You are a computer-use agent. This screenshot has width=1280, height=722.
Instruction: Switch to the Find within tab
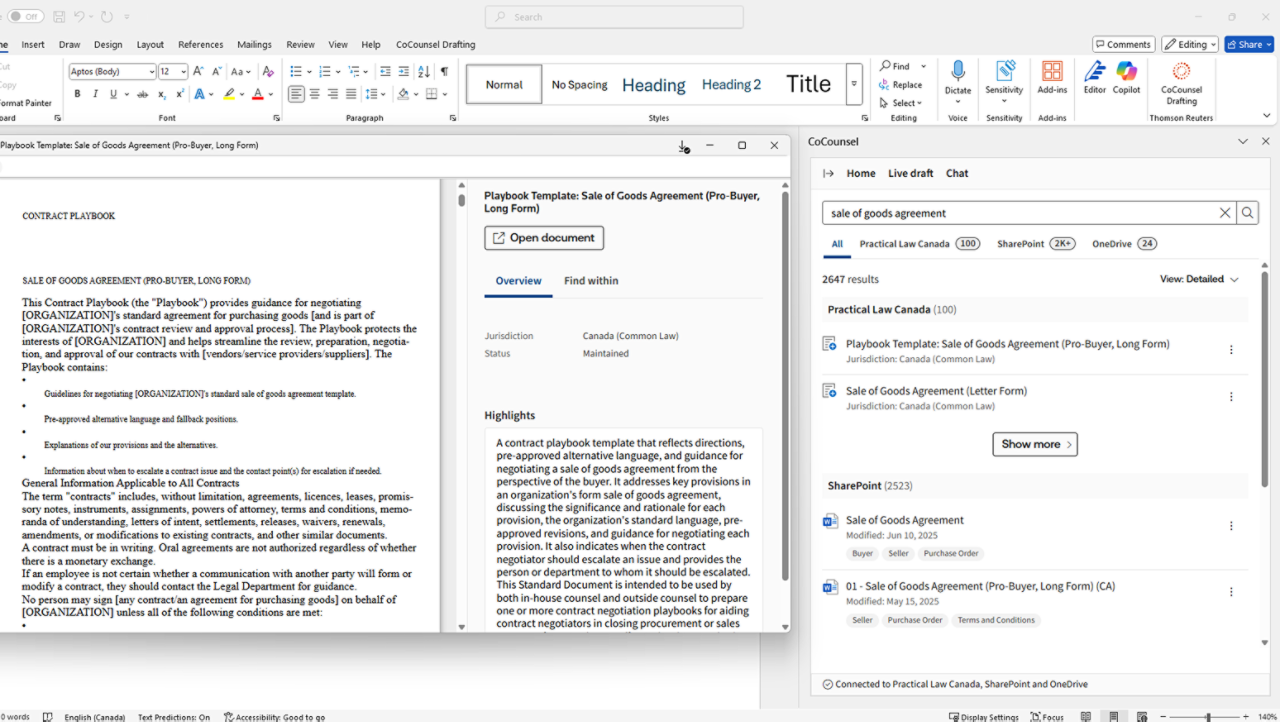(x=591, y=281)
